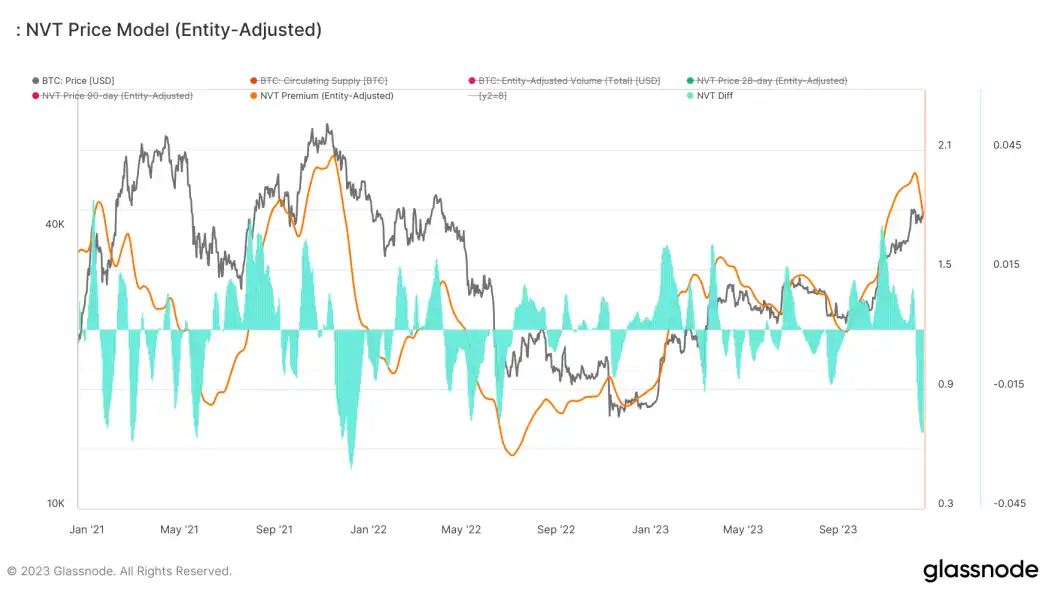This screenshot has width=1051, height=606.
Task: Enable the struck-through [y2=8] legend item
Action: (x=488, y=96)
